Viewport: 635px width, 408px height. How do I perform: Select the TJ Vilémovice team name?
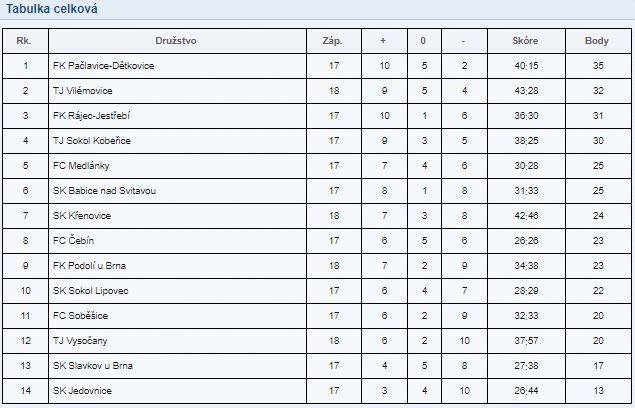tap(83, 91)
